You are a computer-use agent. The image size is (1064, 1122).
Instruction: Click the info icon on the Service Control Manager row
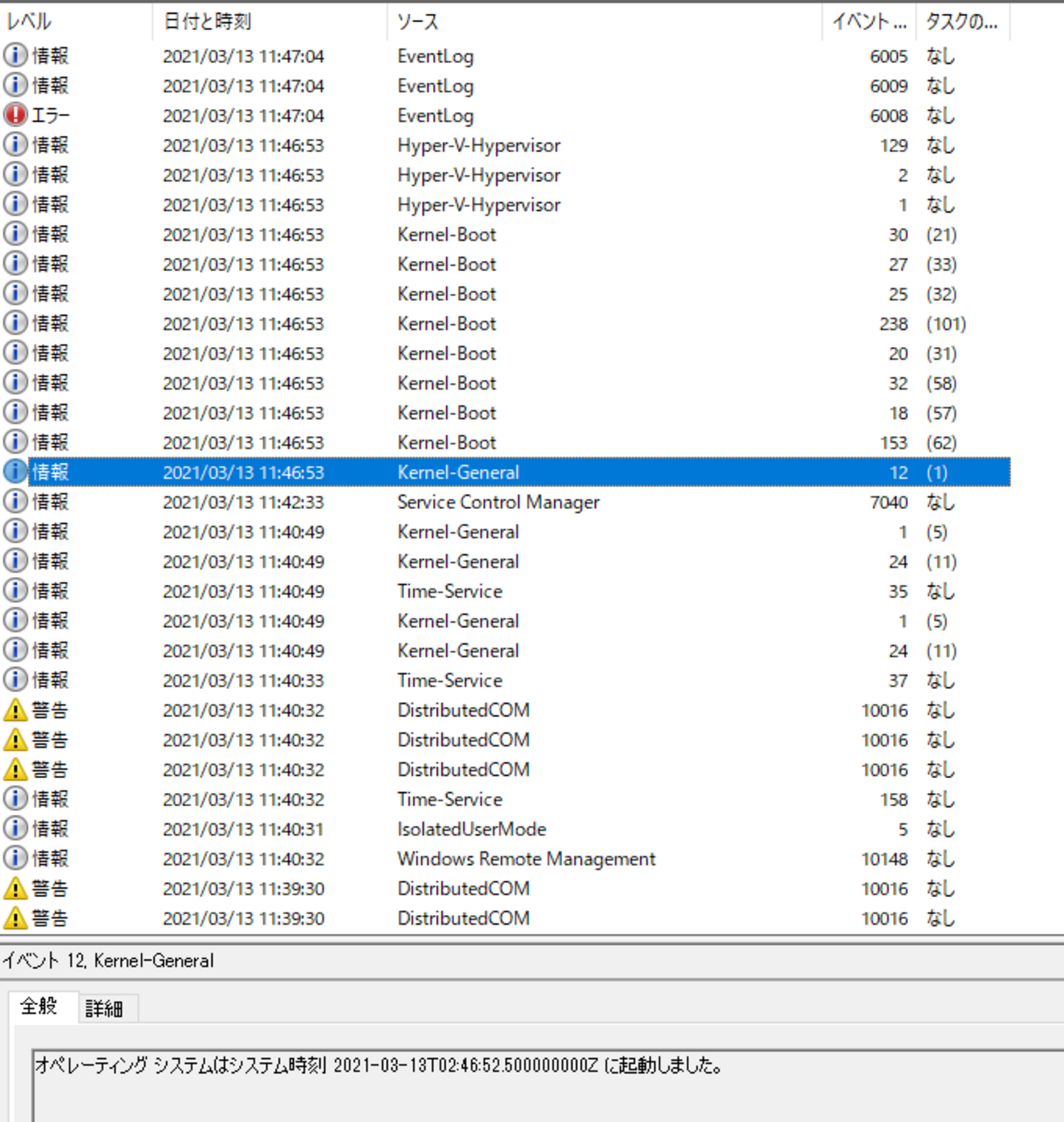pyautogui.click(x=15, y=502)
